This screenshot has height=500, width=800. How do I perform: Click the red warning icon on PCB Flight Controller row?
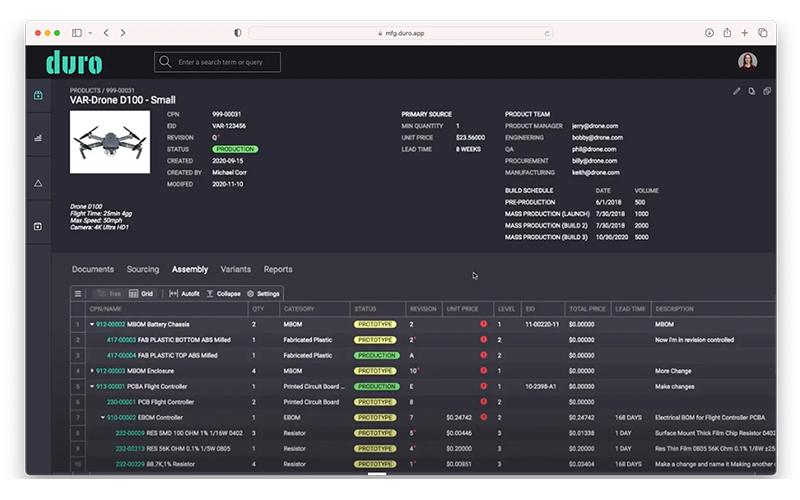483,402
